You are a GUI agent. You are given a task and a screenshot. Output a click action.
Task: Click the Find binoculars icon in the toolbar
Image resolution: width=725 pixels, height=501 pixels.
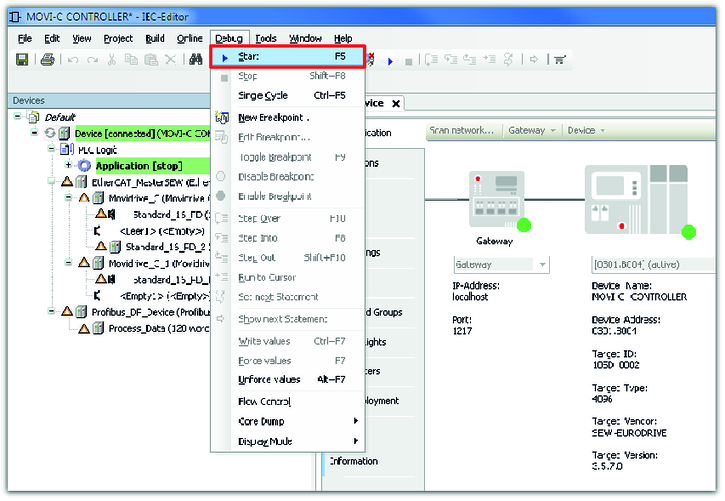tap(195, 60)
